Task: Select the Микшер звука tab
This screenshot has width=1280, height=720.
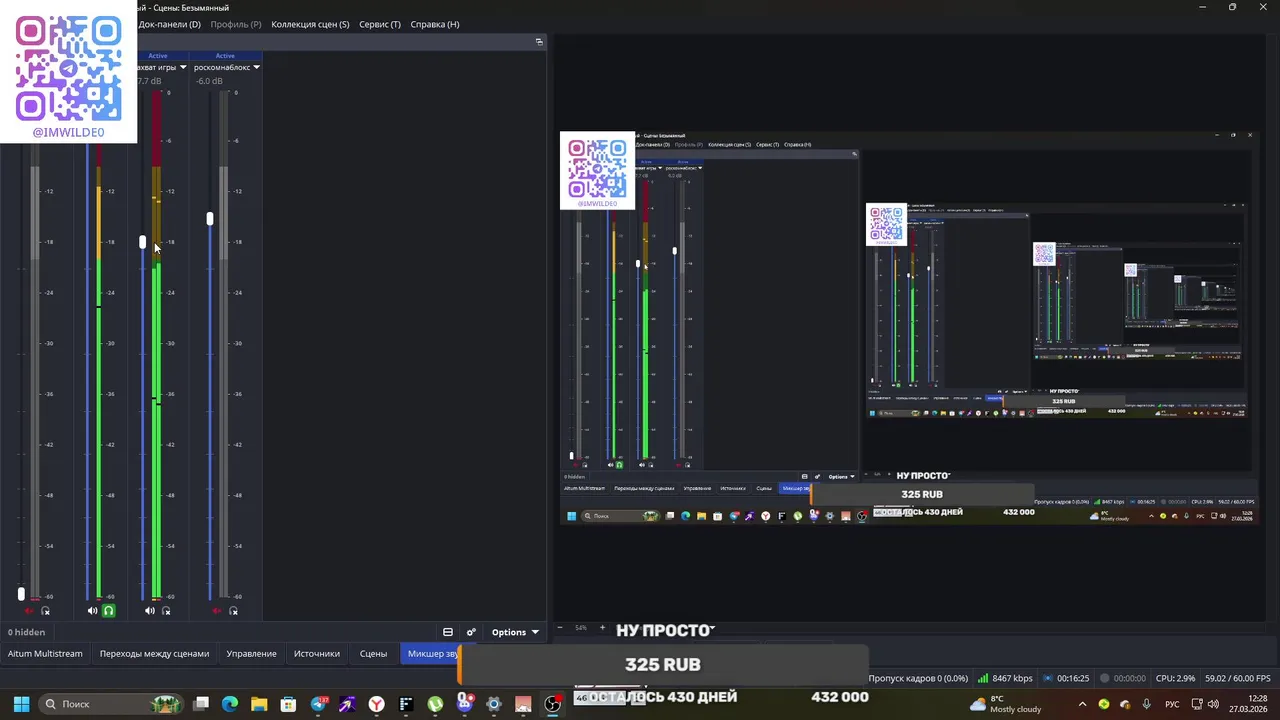Action: (431, 654)
